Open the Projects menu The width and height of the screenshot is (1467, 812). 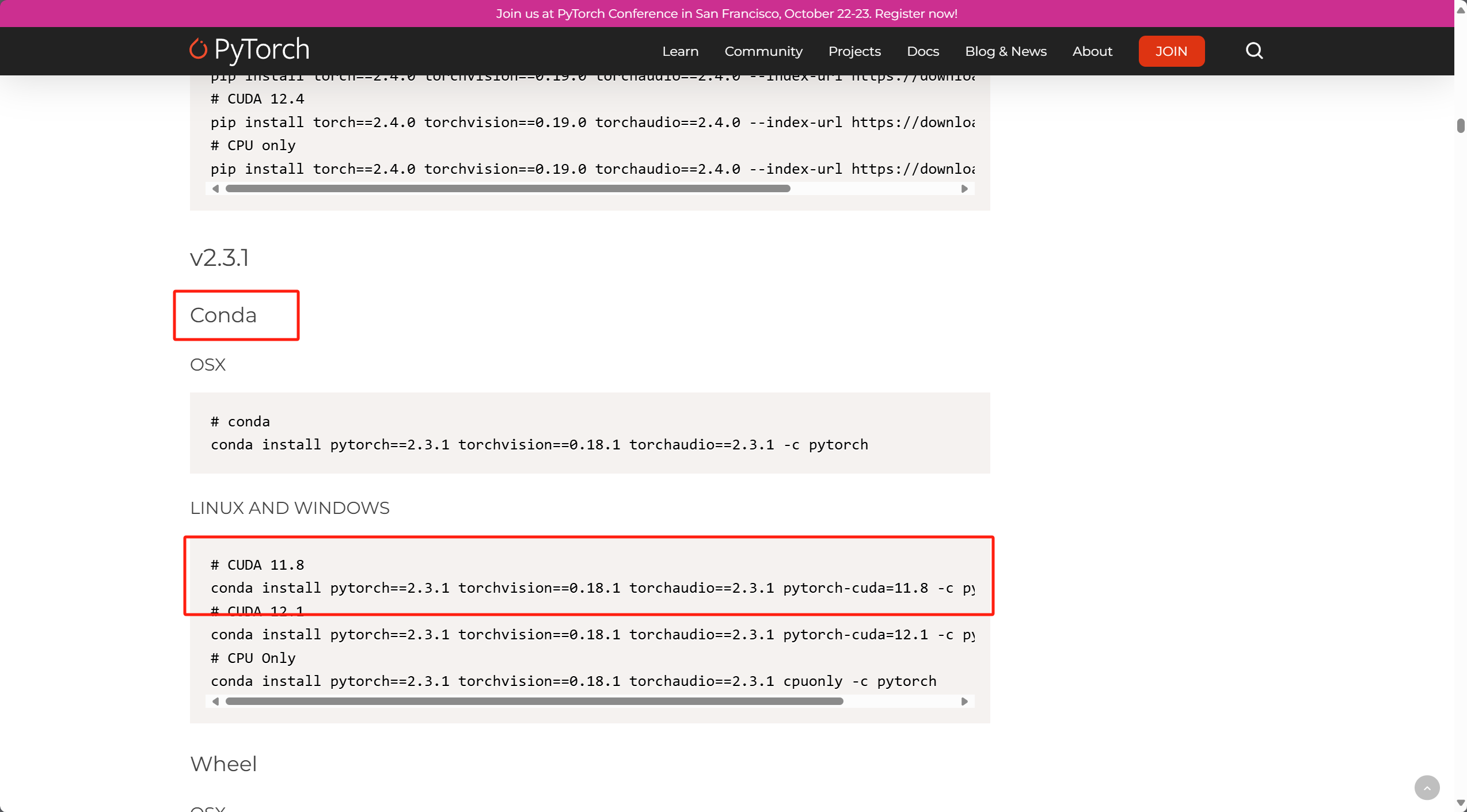click(x=854, y=51)
